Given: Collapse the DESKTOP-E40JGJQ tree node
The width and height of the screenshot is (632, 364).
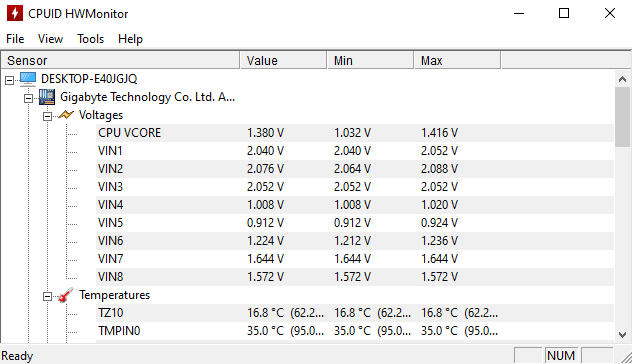Looking at the screenshot, I should tap(9, 80).
